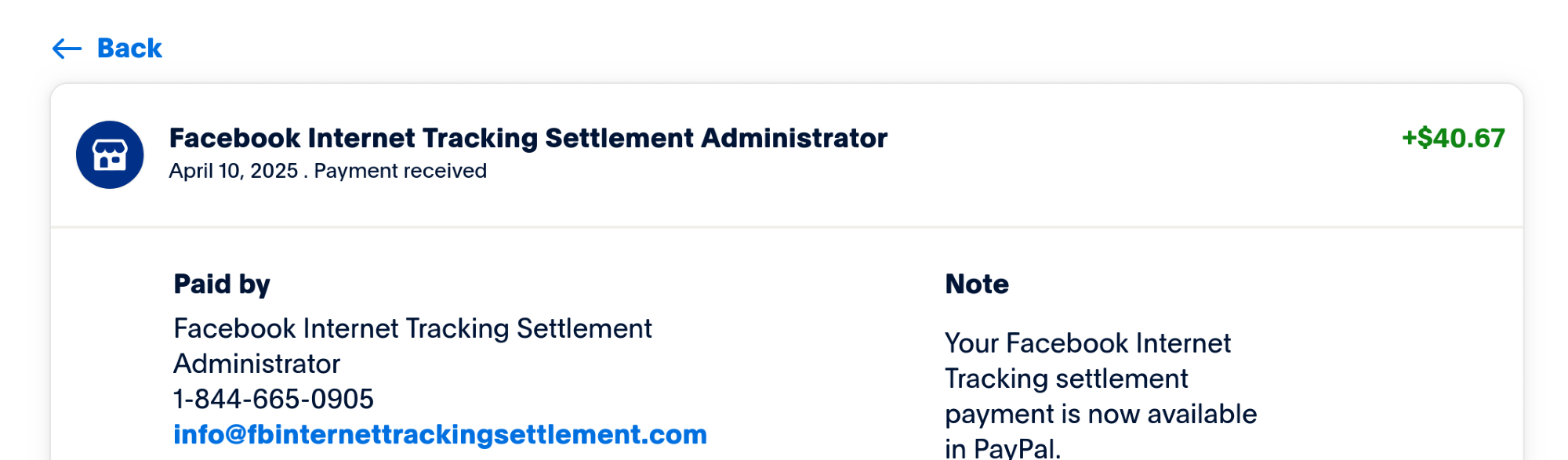This screenshot has width=1568, height=460.
Task: Follow the Back link text
Action: tap(129, 49)
